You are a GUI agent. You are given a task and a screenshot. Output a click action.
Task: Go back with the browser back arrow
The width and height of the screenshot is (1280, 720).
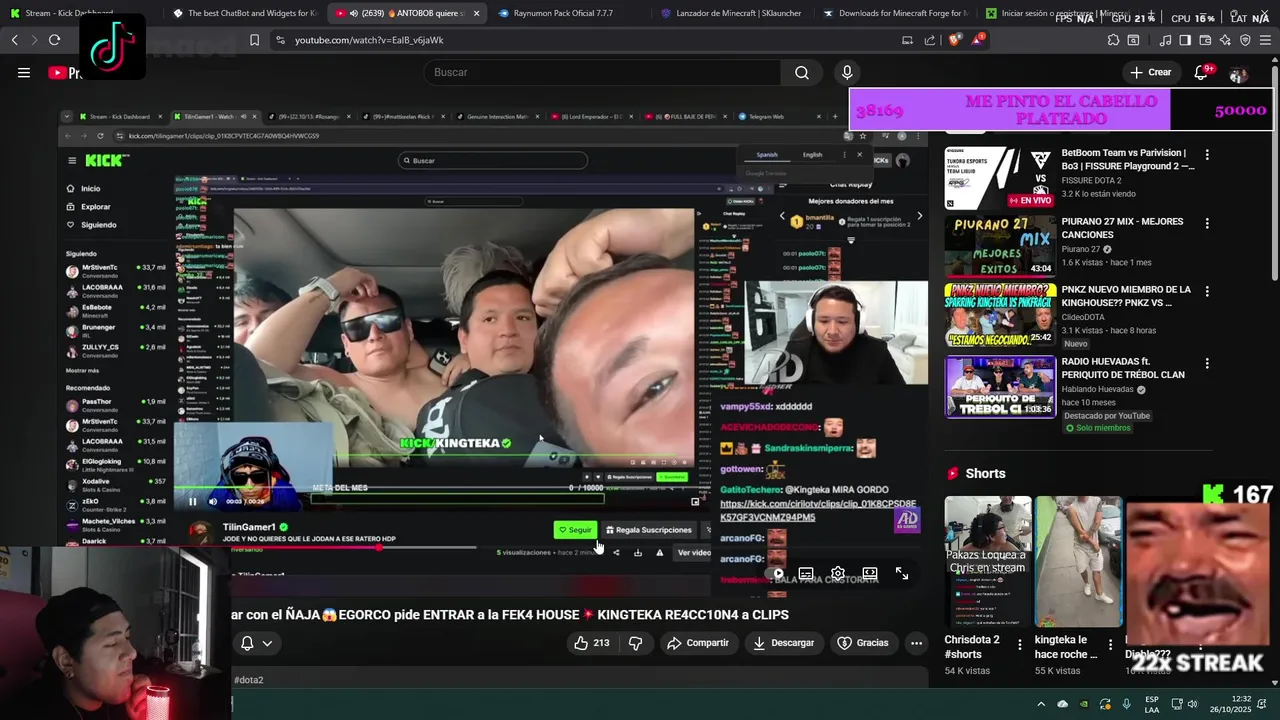14,40
